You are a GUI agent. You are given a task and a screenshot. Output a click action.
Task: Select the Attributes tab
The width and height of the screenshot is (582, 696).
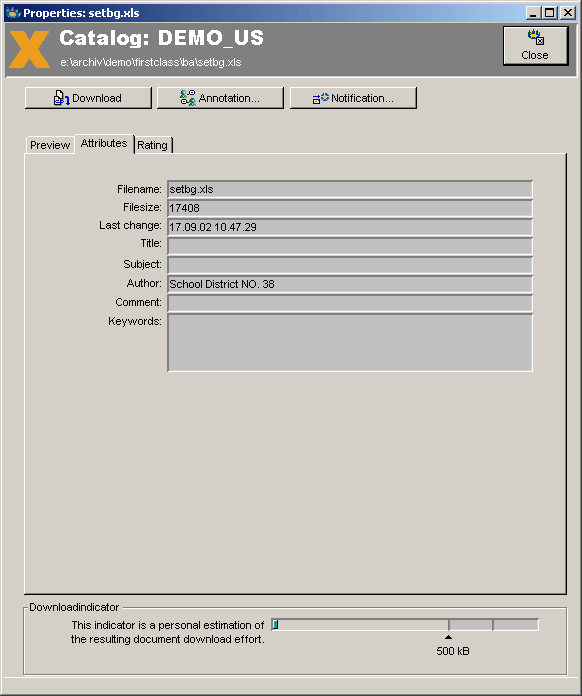point(104,143)
